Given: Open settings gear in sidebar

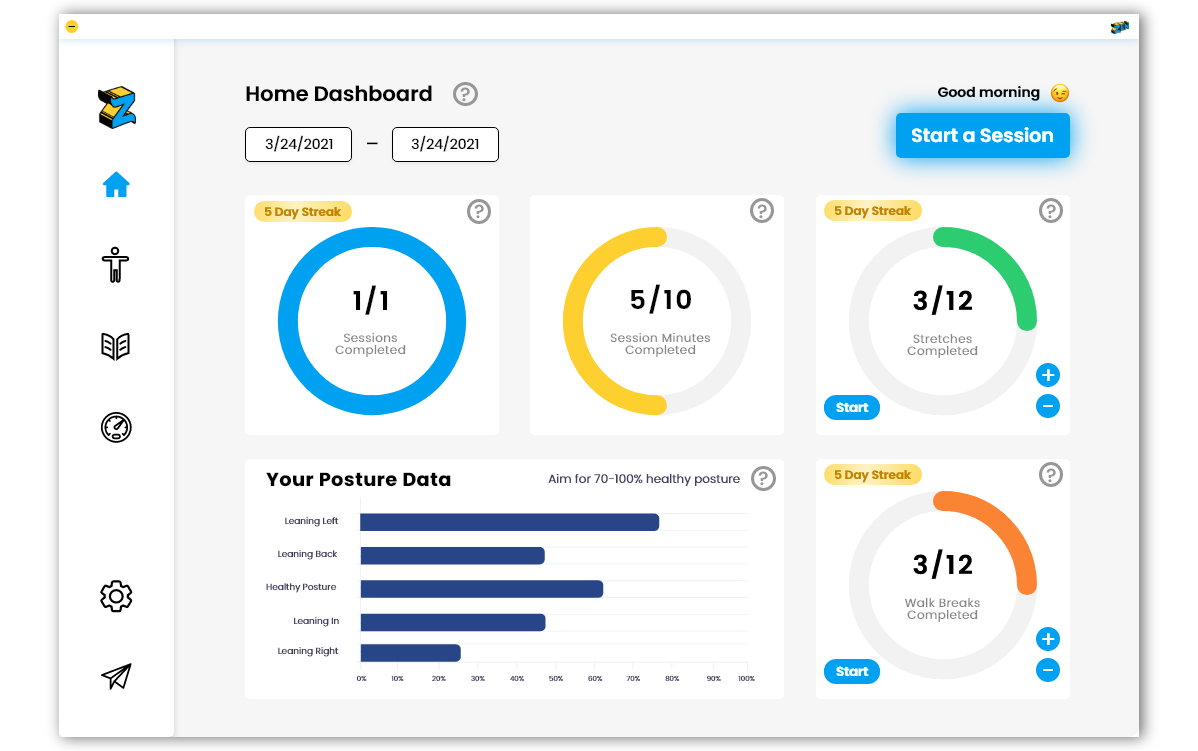Looking at the screenshot, I should (116, 596).
